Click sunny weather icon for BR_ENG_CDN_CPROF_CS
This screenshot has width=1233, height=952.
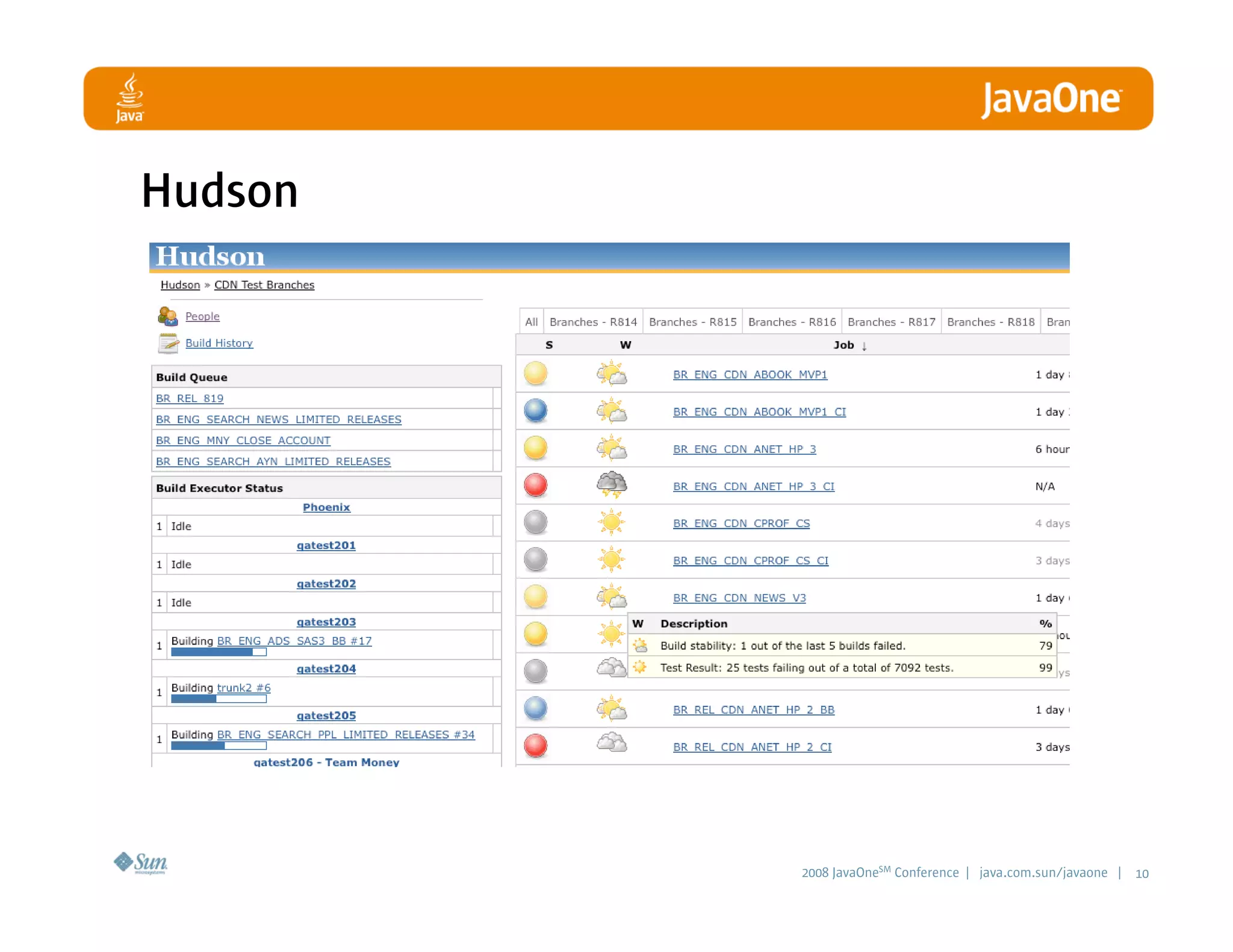tap(611, 522)
